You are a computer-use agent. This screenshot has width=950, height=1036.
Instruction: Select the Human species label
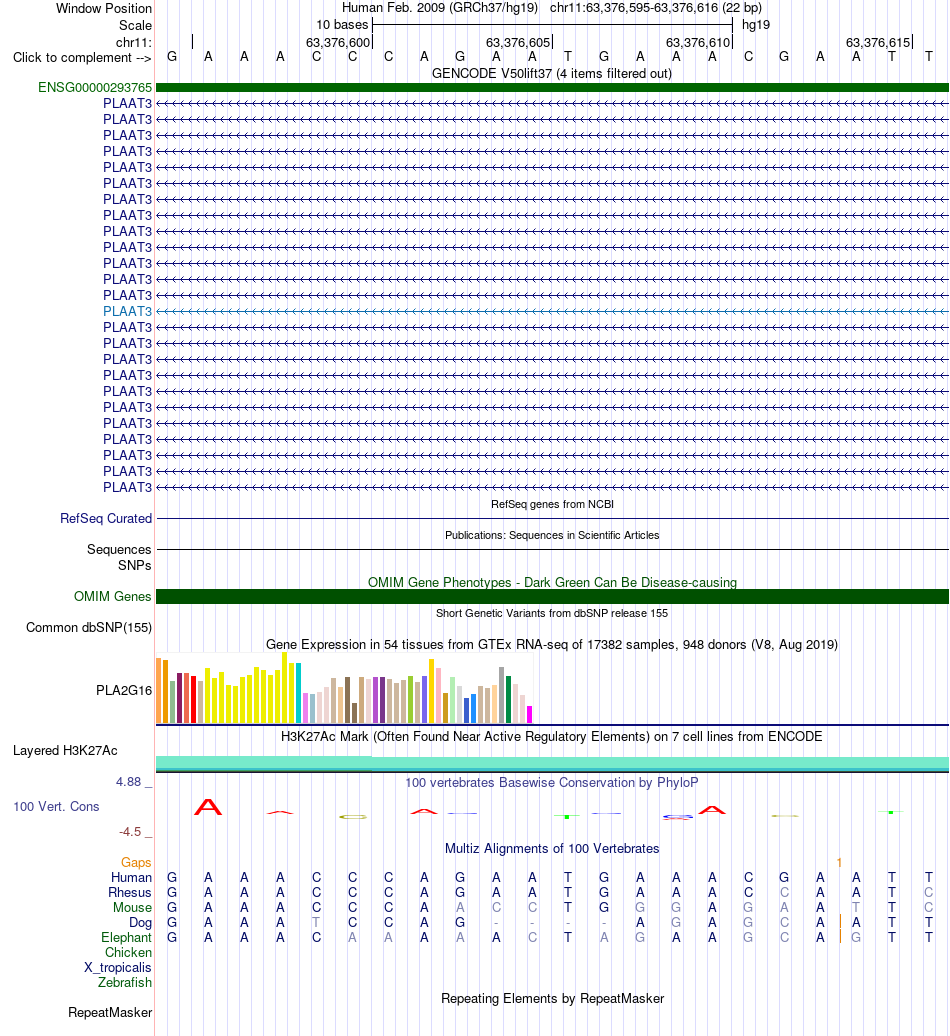pyautogui.click(x=131, y=877)
